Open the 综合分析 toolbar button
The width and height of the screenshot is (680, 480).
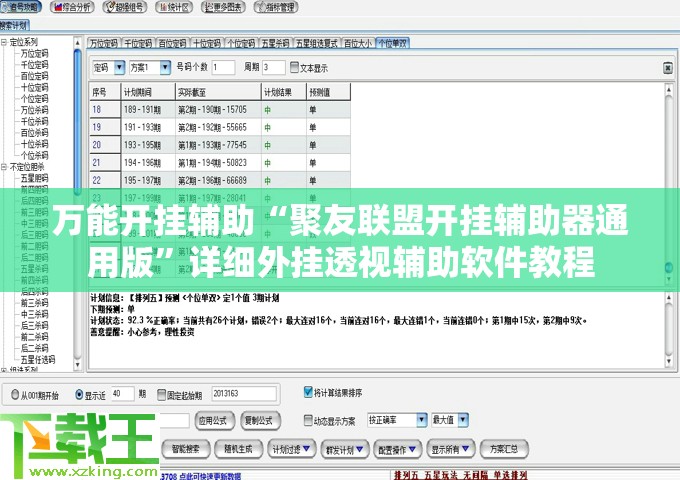click(x=72, y=7)
